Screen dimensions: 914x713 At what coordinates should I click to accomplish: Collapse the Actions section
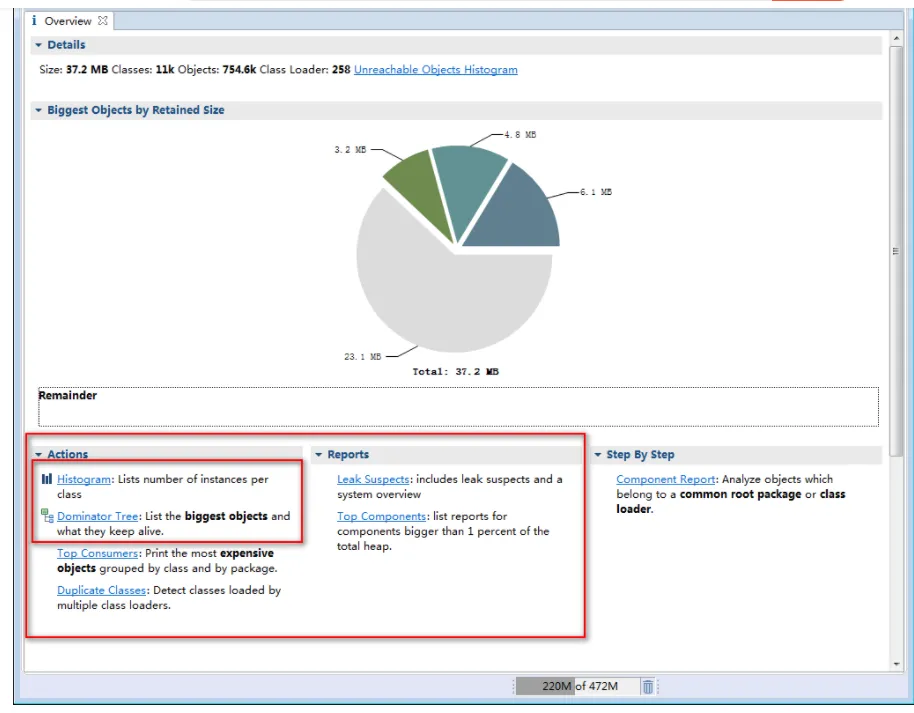[38, 455]
